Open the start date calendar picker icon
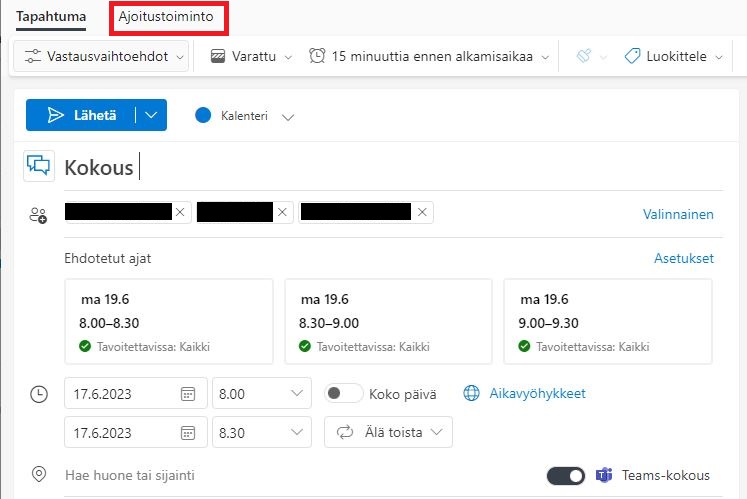Viewport: 747px width, 499px height. click(187, 394)
